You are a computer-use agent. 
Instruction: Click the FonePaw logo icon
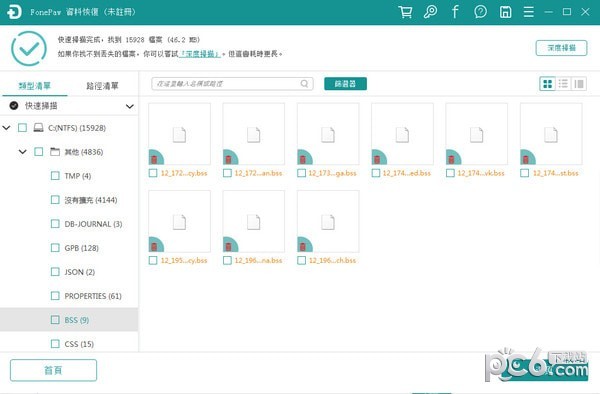click(x=14, y=12)
